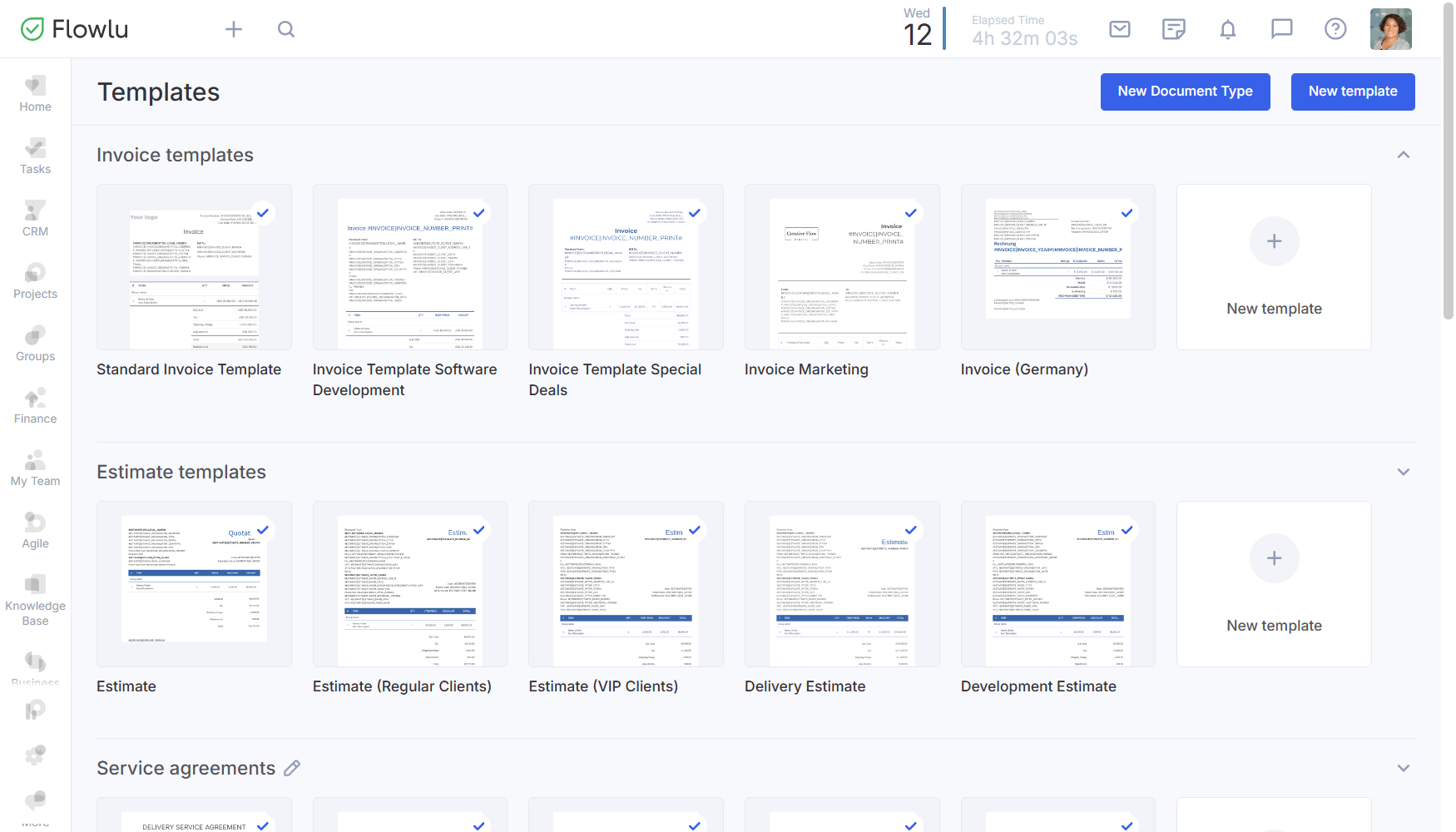Open the notes icon in the header
Viewport: 1456px width, 832px height.
point(1173,29)
